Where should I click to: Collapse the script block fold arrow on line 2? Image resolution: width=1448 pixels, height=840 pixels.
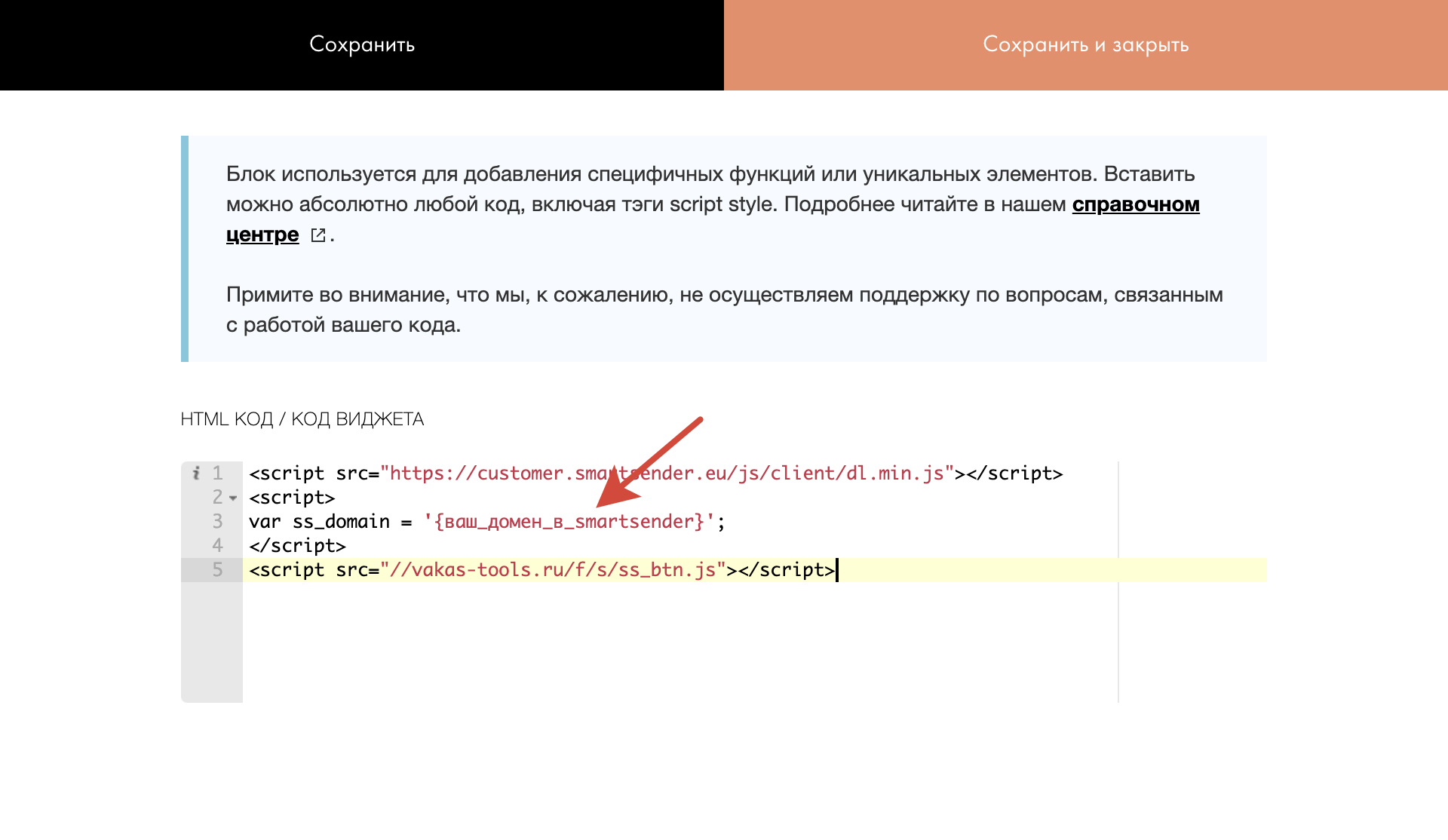[x=233, y=498]
